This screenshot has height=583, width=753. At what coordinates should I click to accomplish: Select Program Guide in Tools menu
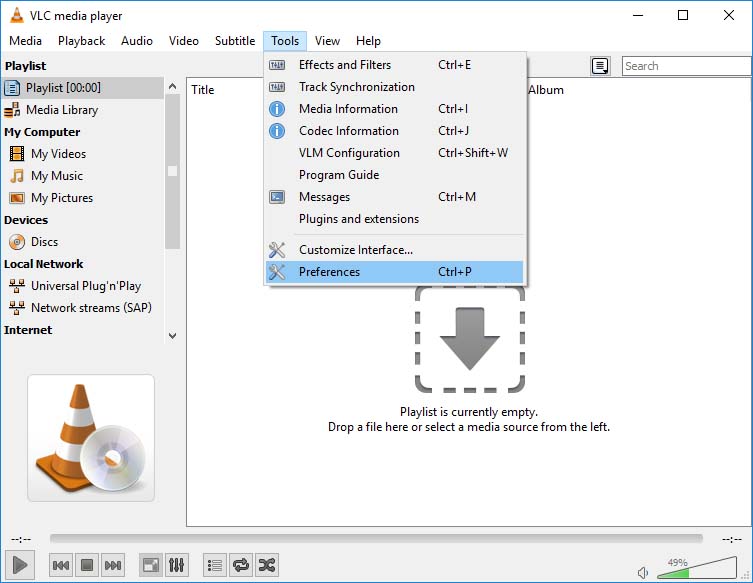(x=394, y=175)
